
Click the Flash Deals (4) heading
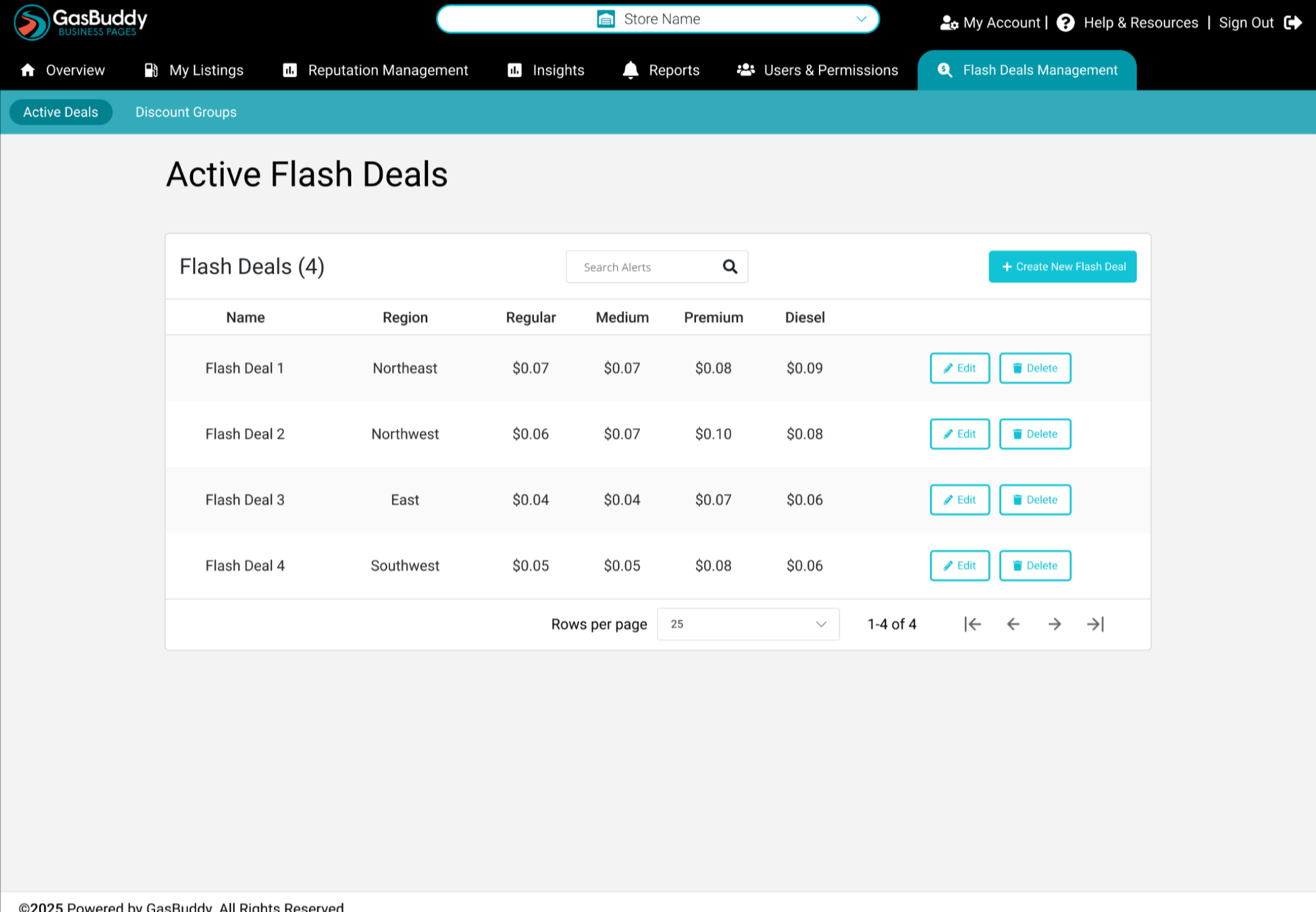(252, 267)
